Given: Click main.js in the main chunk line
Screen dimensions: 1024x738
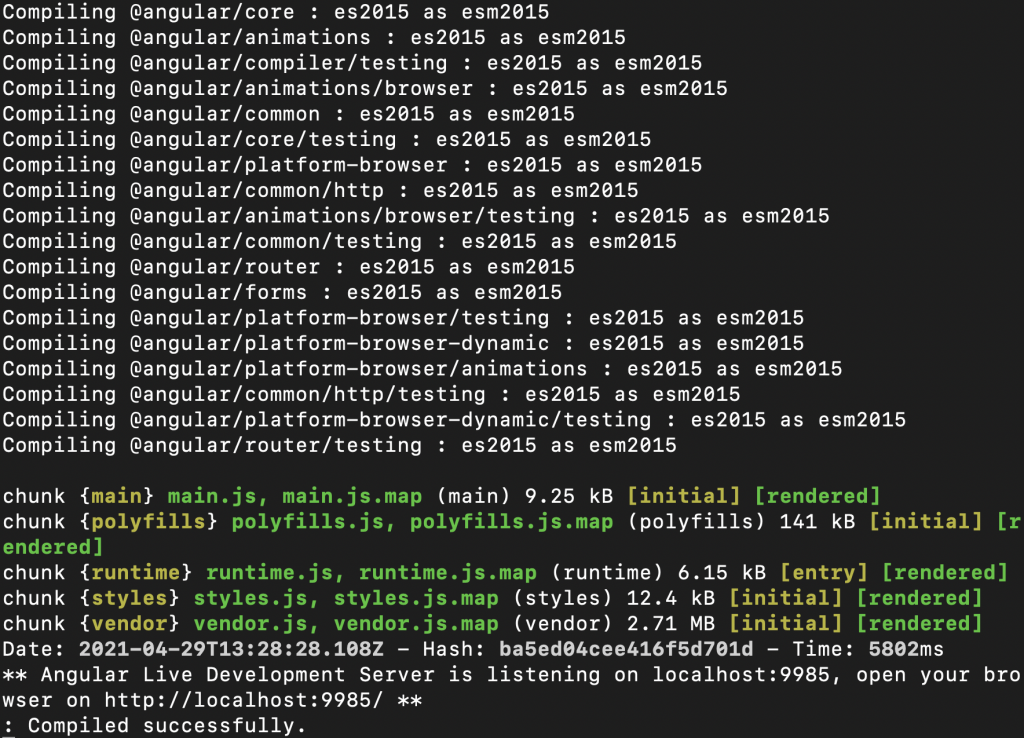Looking at the screenshot, I should [x=212, y=497].
